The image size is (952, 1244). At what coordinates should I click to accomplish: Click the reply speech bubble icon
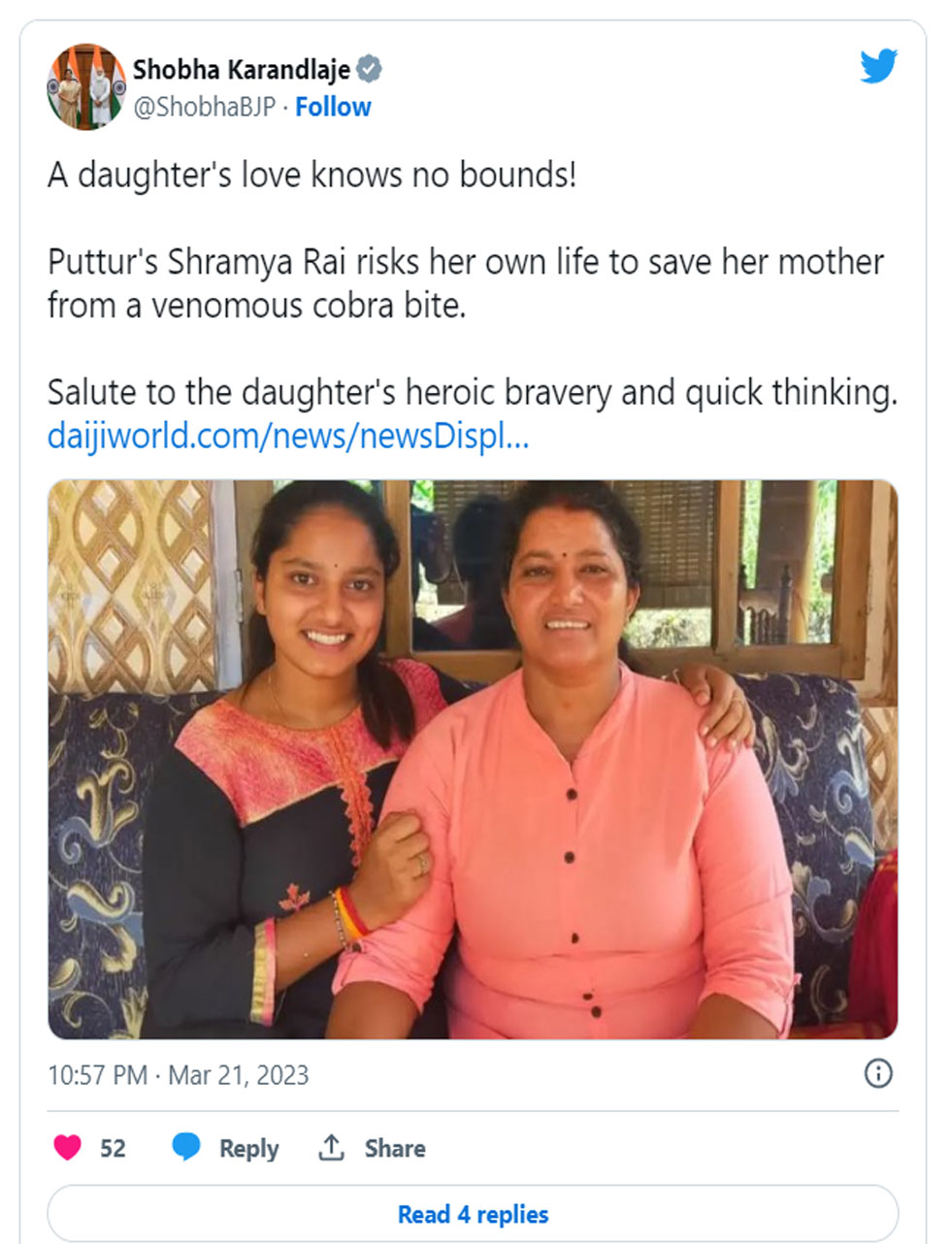186,1147
